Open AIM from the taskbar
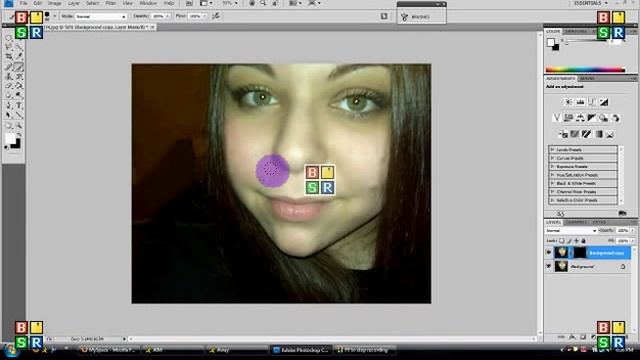The width and height of the screenshot is (640, 360). (x=173, y=350)
